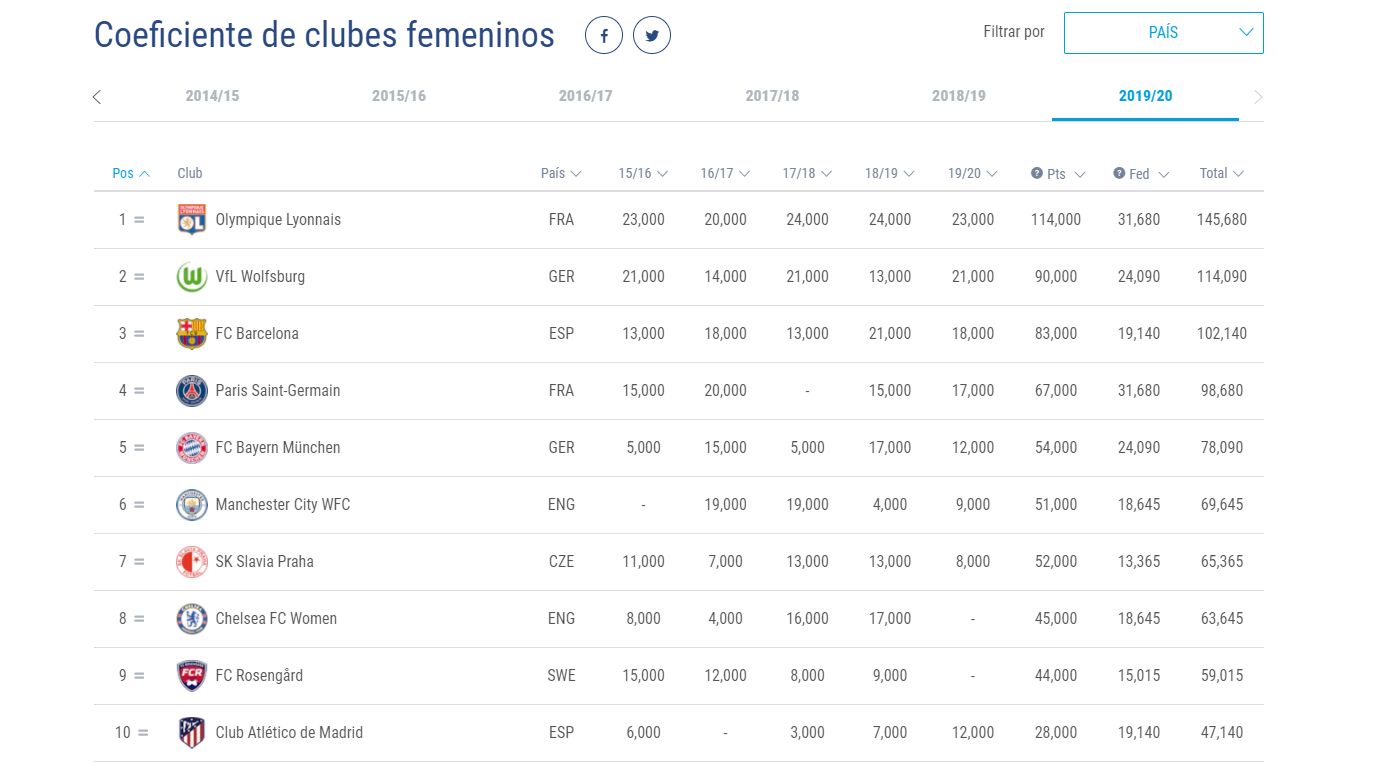Click the Coeficiente de clubes femeninos heading
The image size is (1378, 763).
(x=324, y=35)
